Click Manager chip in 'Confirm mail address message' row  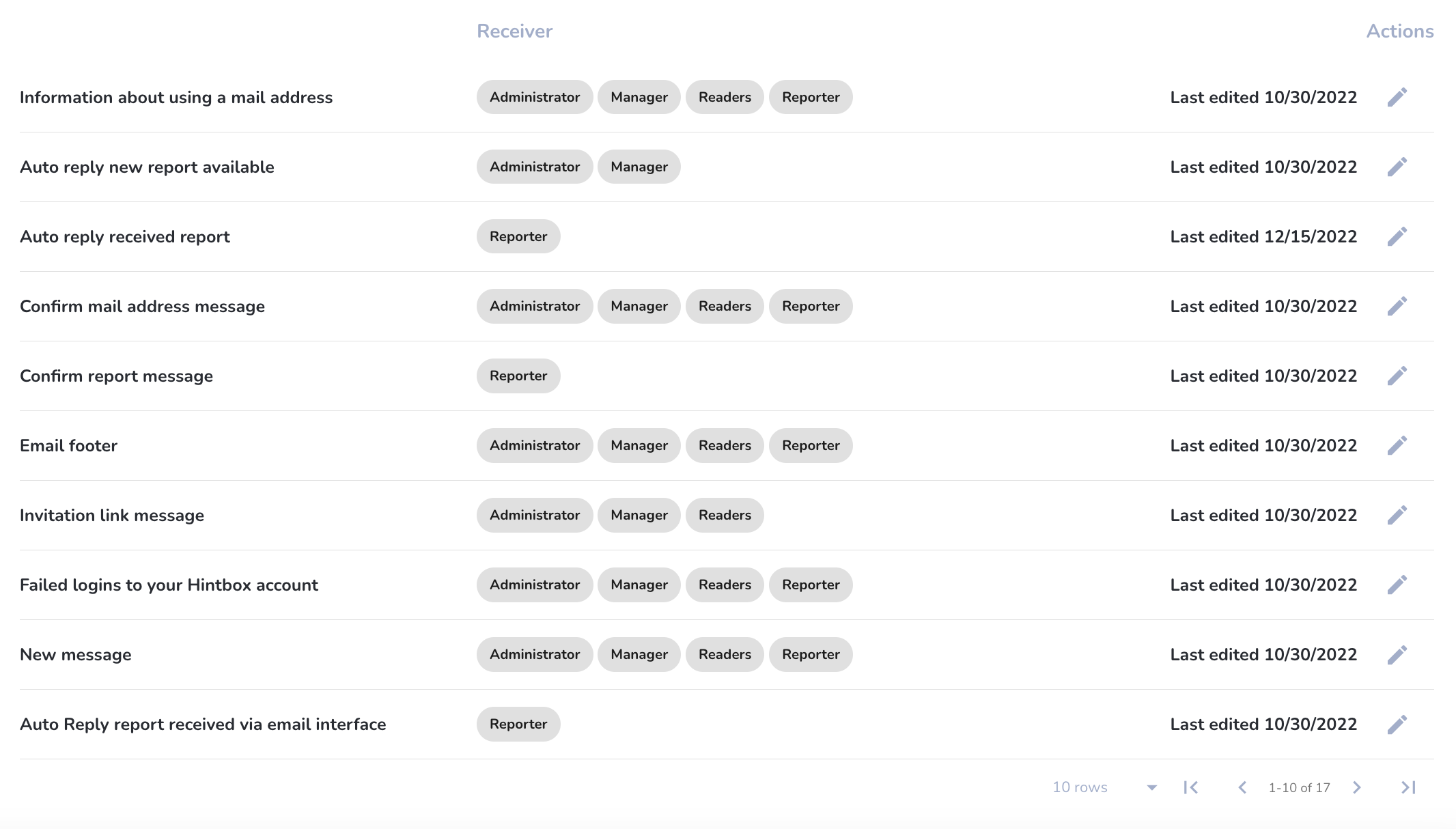639,306
